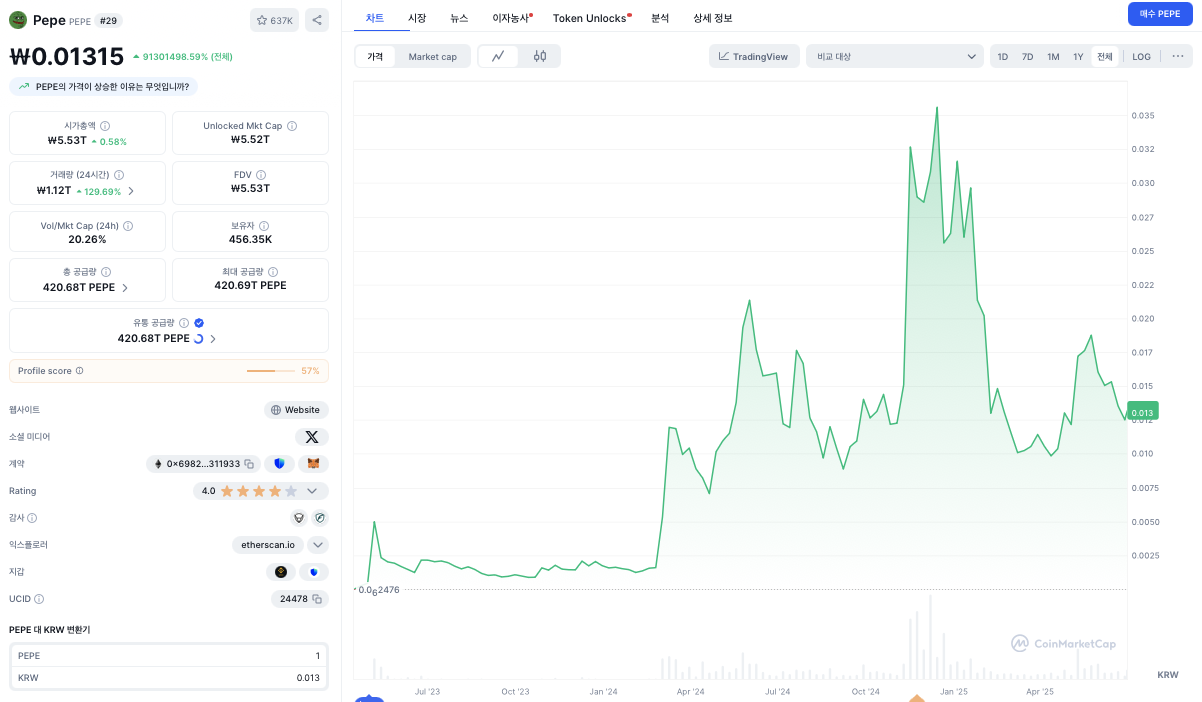Select the line chart type
Image resolution: width=1202 pixels, height=702 pixels.
point(498,57)
